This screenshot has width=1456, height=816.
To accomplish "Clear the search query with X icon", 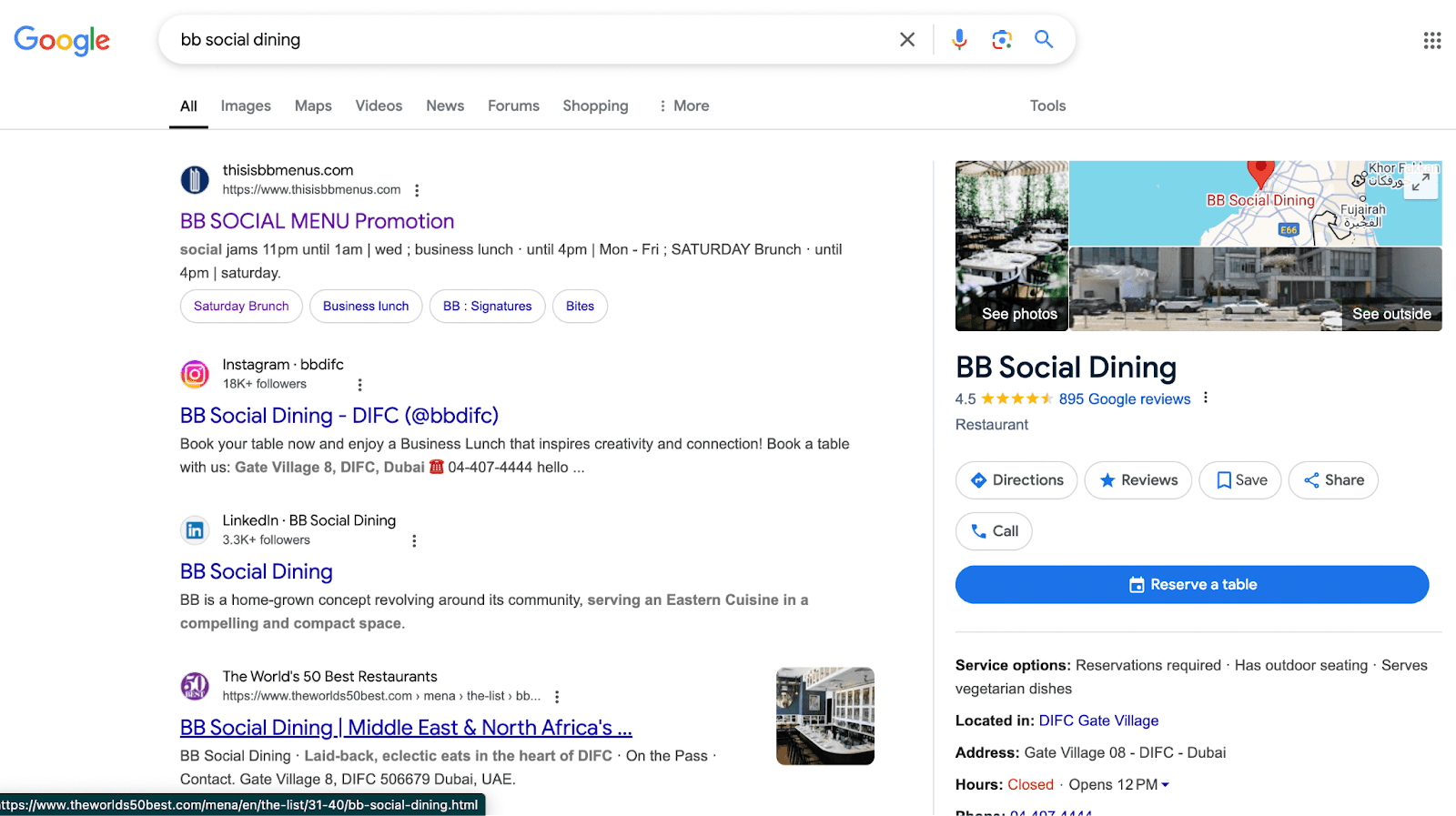I will (x=907, y=39).
